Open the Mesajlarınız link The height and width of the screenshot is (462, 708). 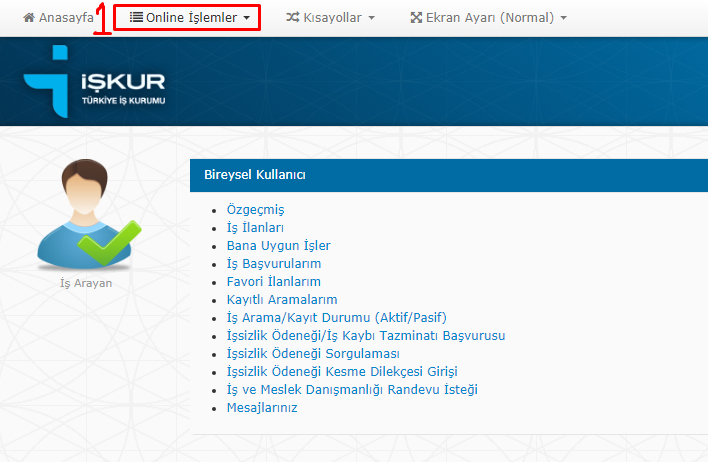pos(262,407)
